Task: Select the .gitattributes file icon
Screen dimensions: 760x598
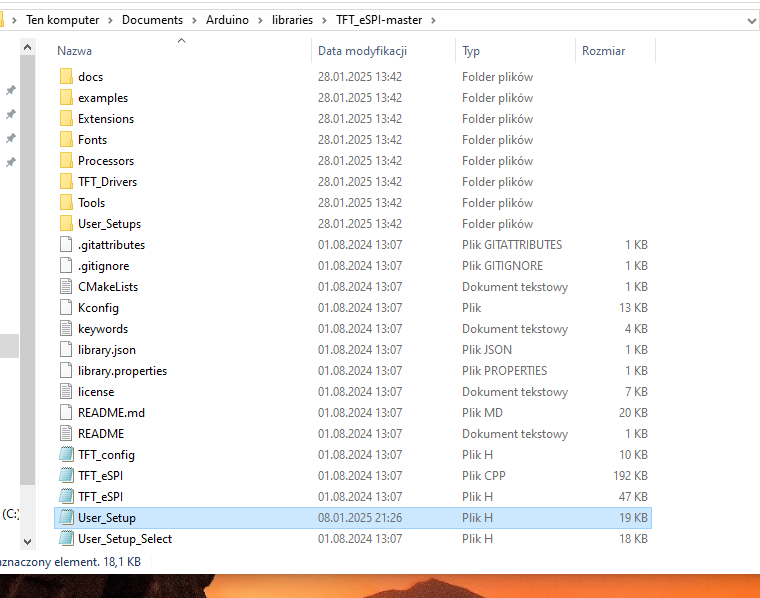Action: pos(66,245)
